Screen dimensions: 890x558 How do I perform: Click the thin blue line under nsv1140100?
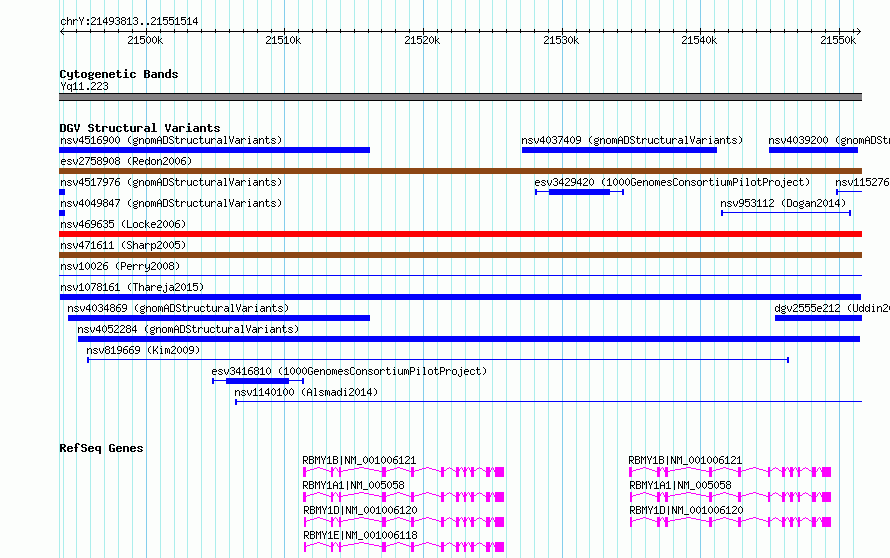point(549,402)
